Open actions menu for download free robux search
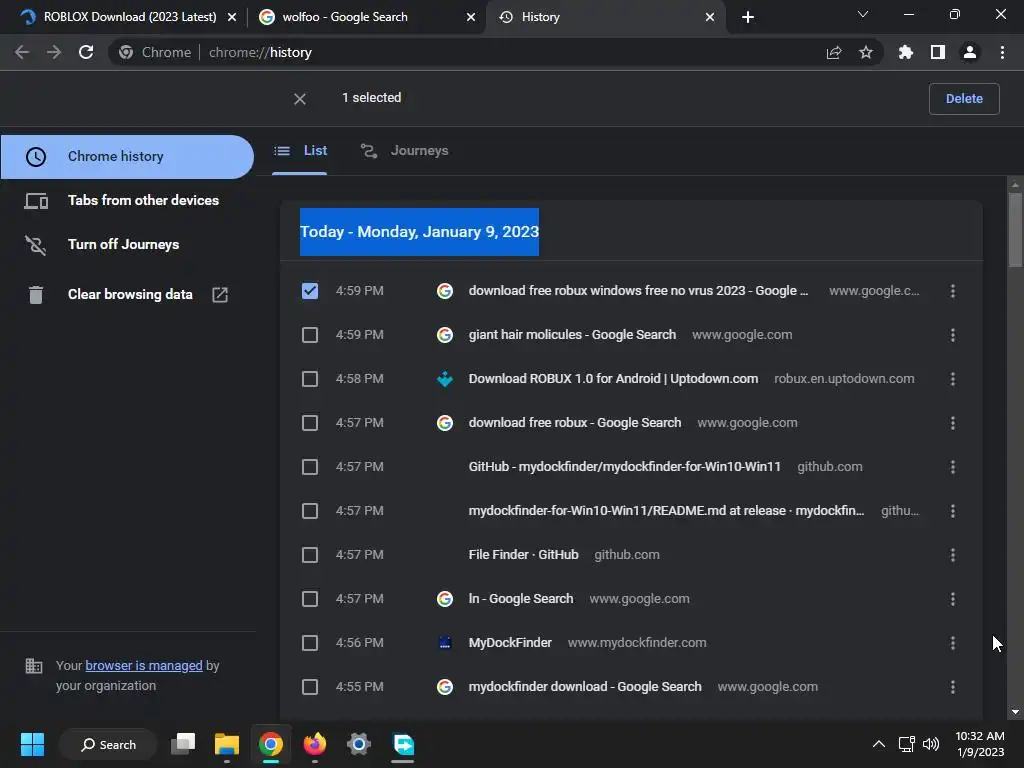1024x768 pixels. point(953,423)
